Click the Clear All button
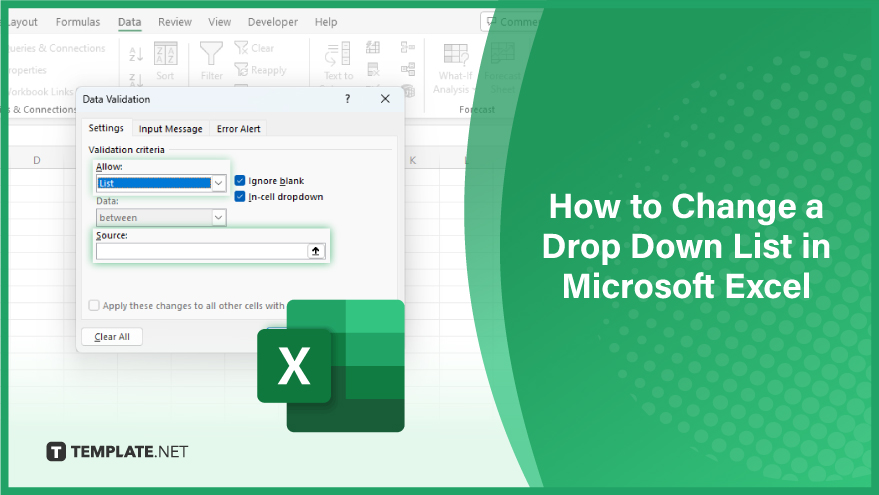Viewport: 879px width, 495px height. pos(112,336)
